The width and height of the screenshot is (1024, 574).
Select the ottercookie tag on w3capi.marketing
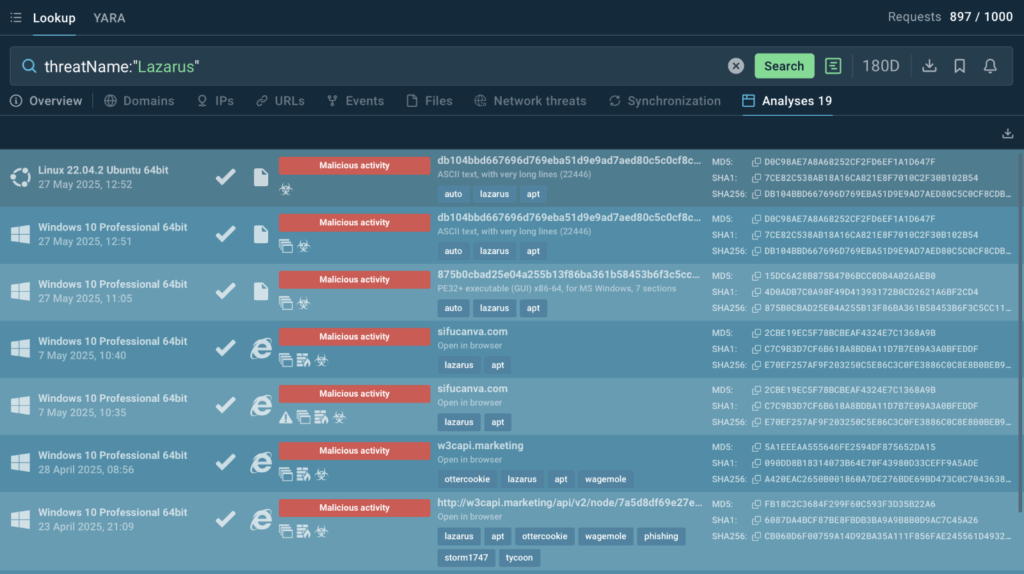coord(467,479)
